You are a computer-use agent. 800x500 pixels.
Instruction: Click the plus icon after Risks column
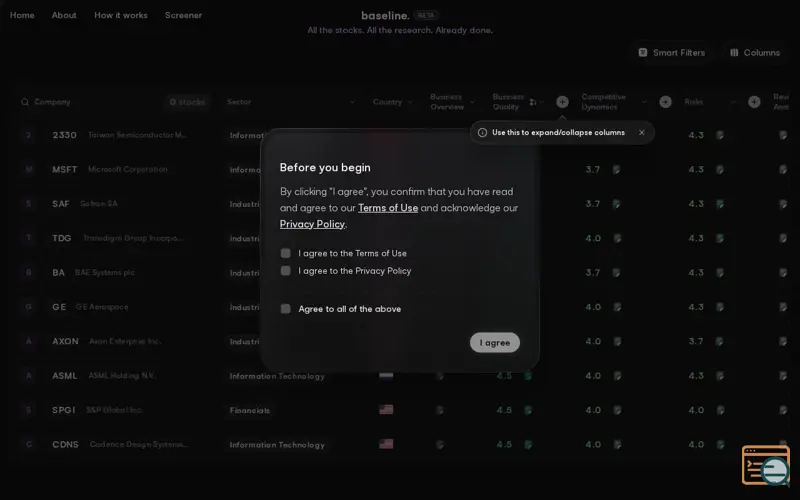pyautogui.click(x=754, y=102)
